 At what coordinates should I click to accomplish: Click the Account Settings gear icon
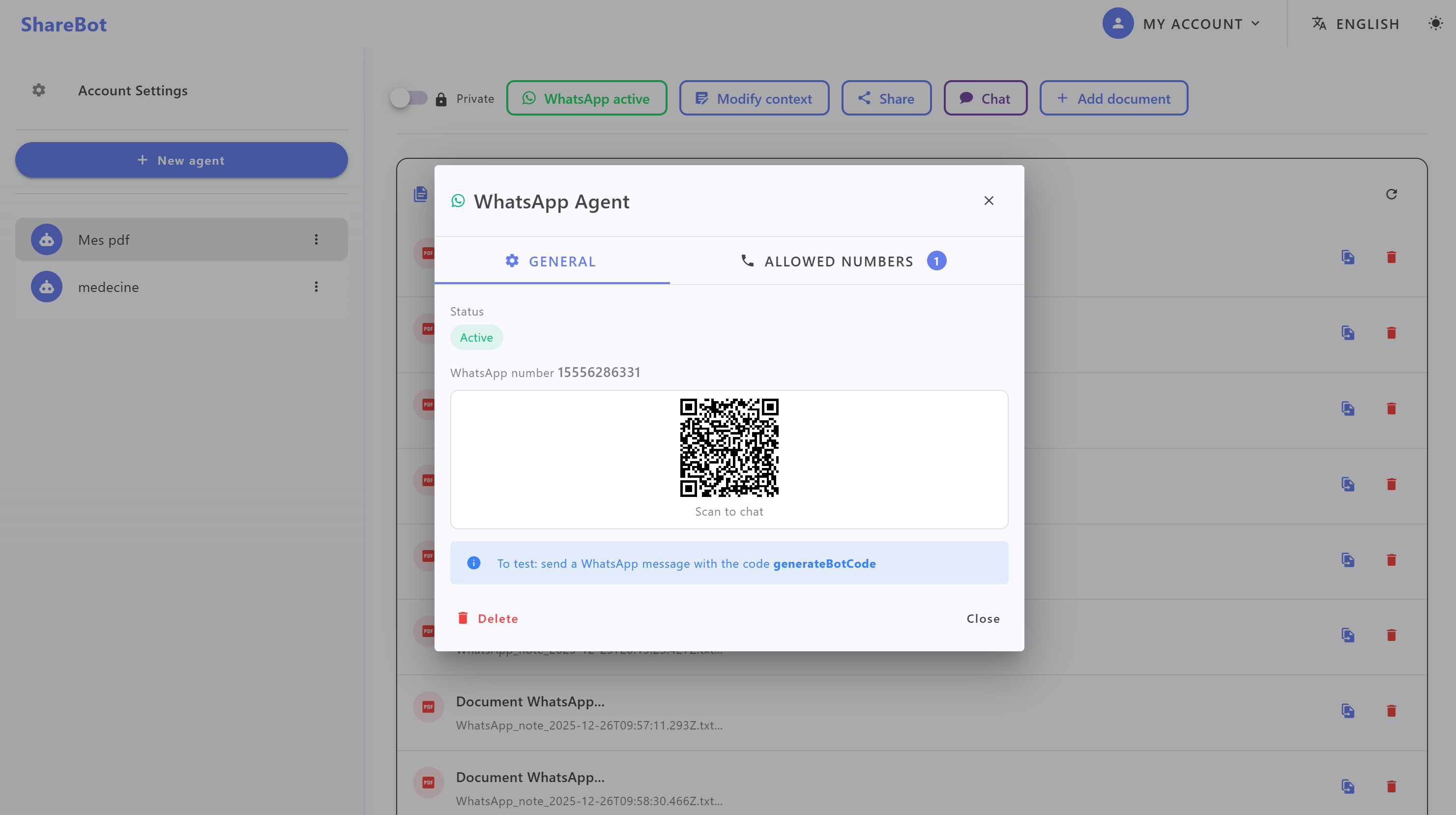pos(38,90)
